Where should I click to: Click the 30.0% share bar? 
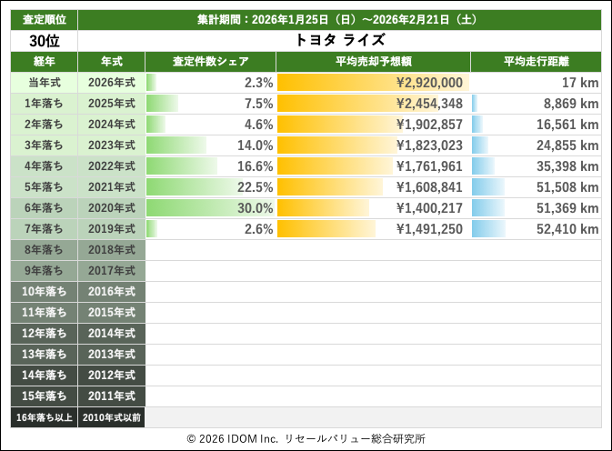(x=210, y=208)
